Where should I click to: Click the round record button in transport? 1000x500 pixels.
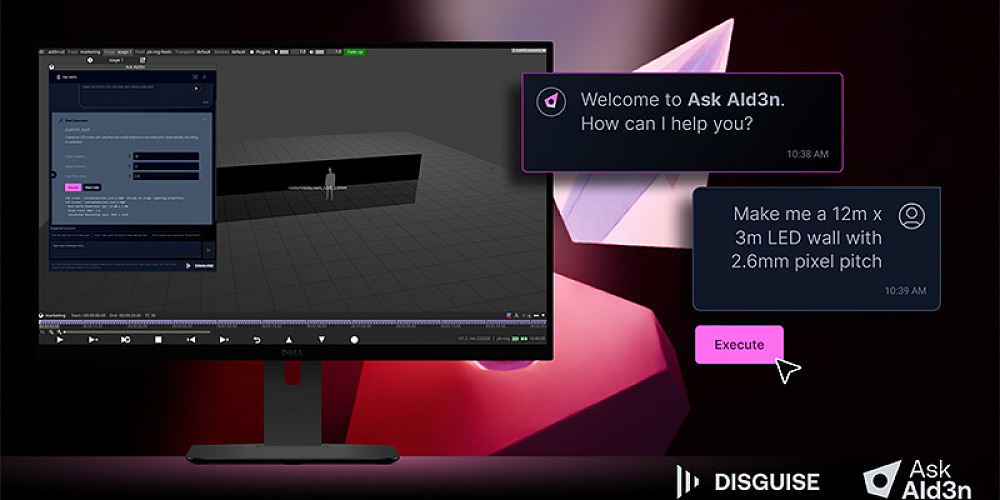click(x=354, y=340)
